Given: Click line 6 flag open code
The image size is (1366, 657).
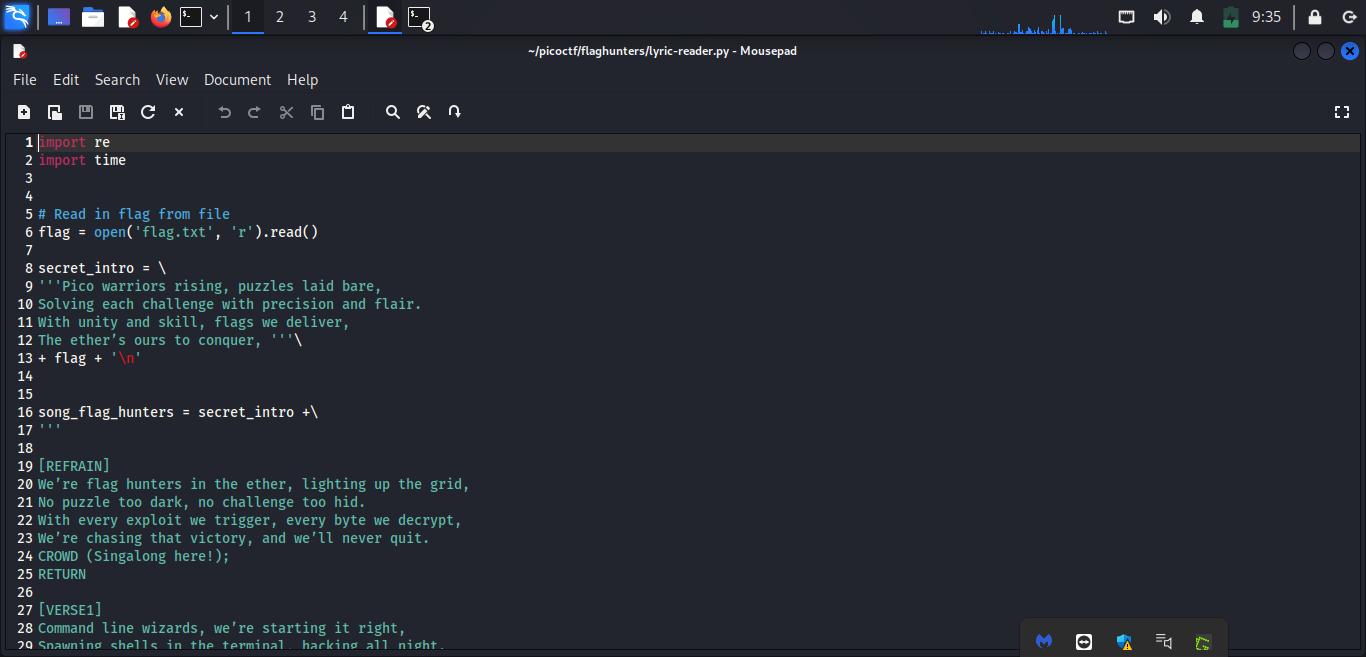Looking at the screenshot, I should tap(178, 232).
